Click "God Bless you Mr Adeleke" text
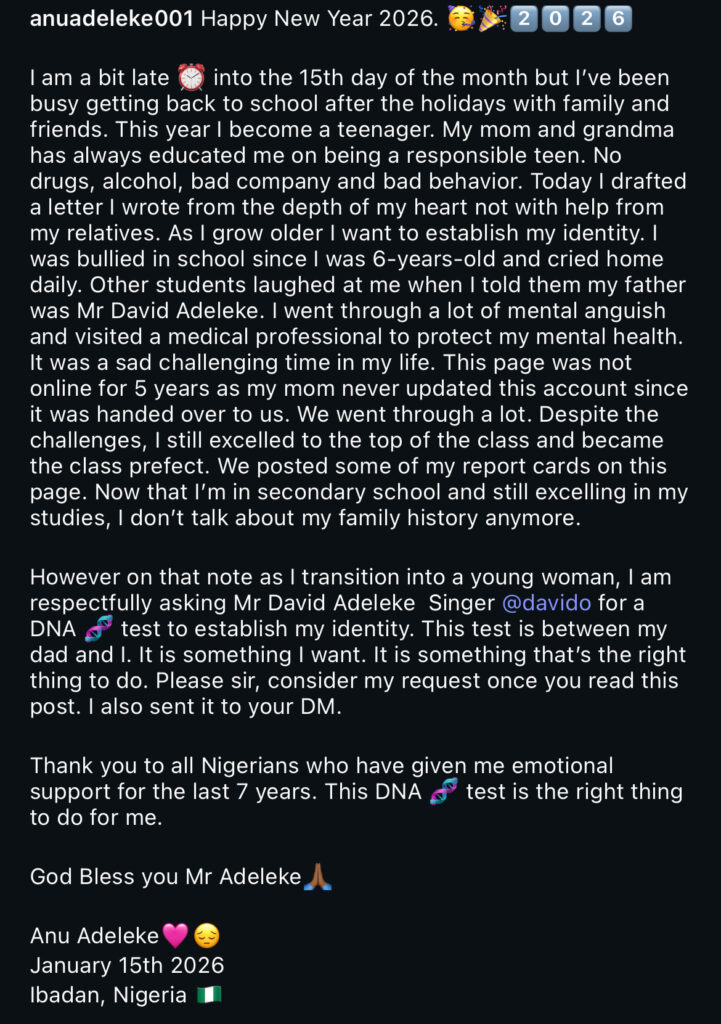721x1024 pixels. (x=165, y=878)
